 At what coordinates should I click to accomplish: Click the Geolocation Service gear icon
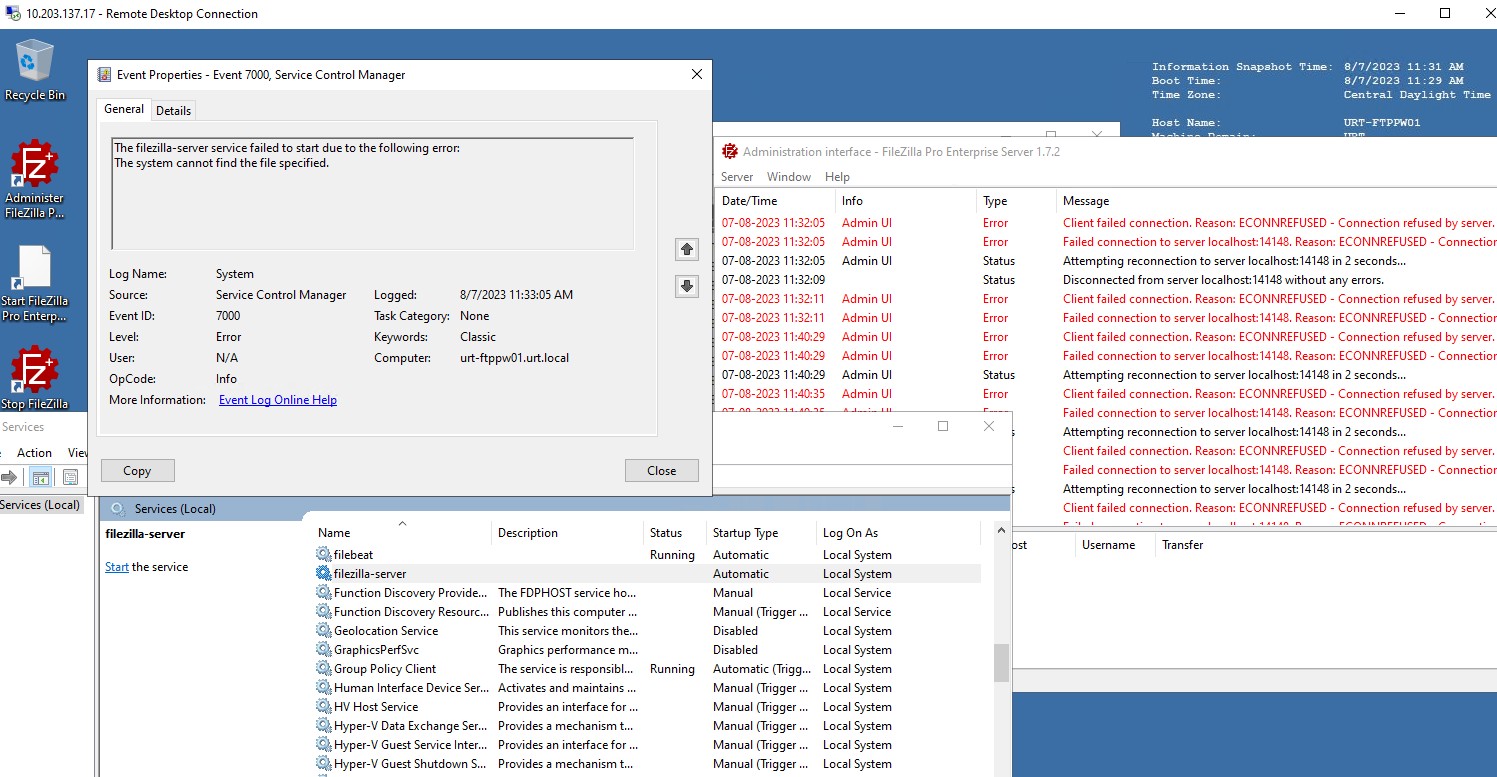(323, 630)
